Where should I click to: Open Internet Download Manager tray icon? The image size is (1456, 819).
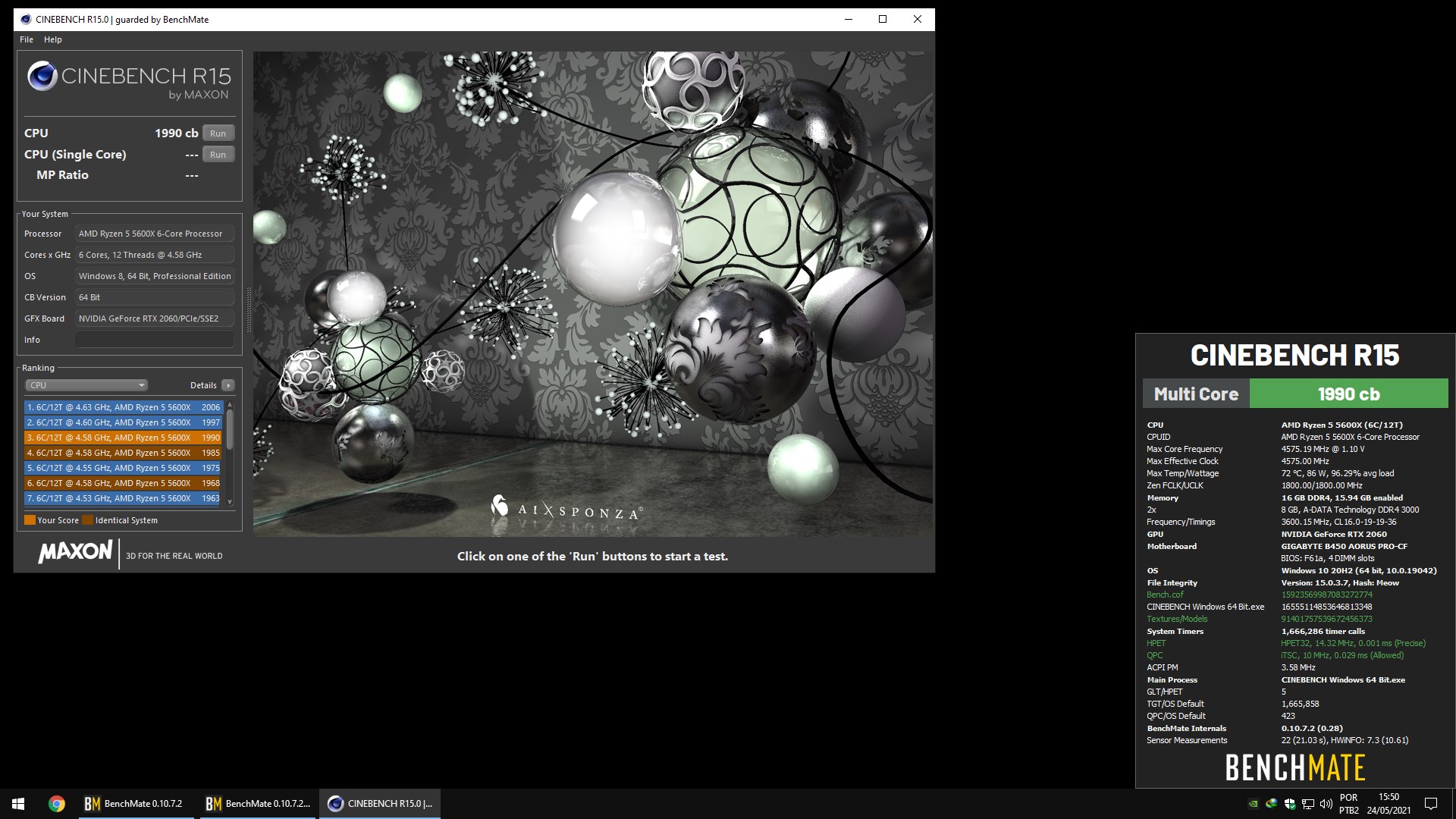[1272, 804]
